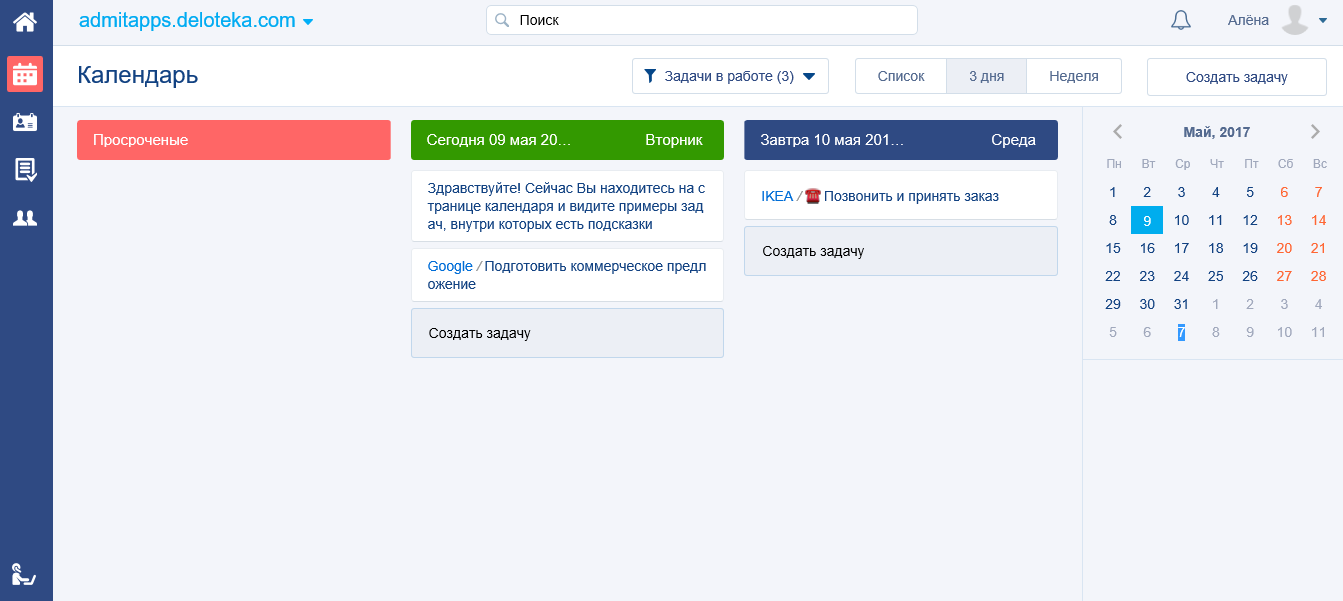Screen dimensions: 1343x601
Task: Click the search magnifier icon
Action: [502, 20]
